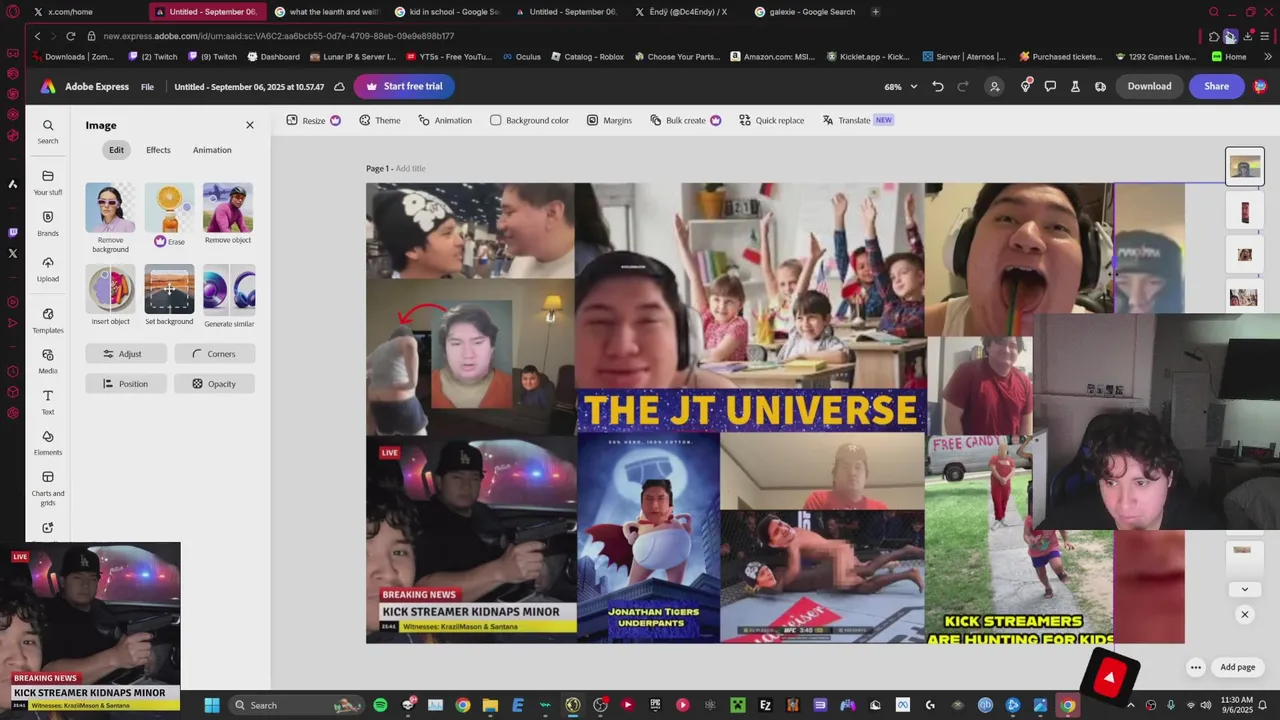Viewport: 1280px width, 720px height.
Task: Click the redo arrow
Action: pyautogui.click(x=963, y=86)
